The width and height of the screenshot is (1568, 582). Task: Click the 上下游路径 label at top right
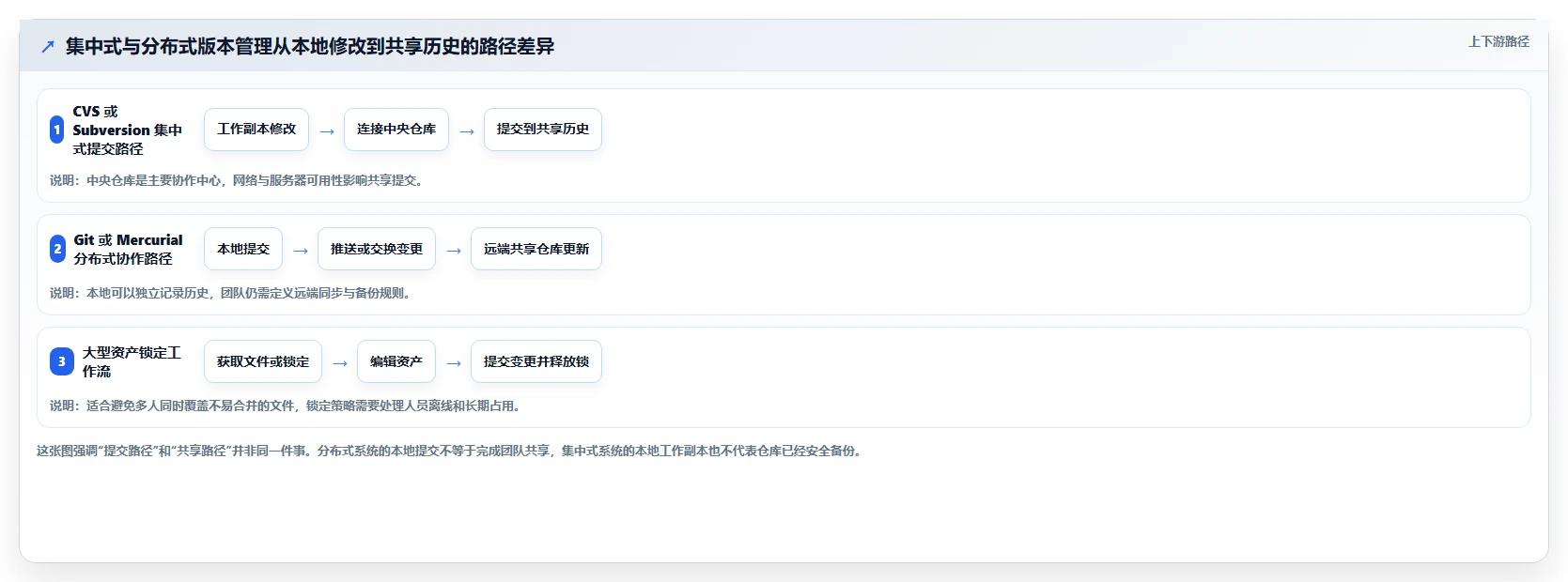[x=1498, y=41]
